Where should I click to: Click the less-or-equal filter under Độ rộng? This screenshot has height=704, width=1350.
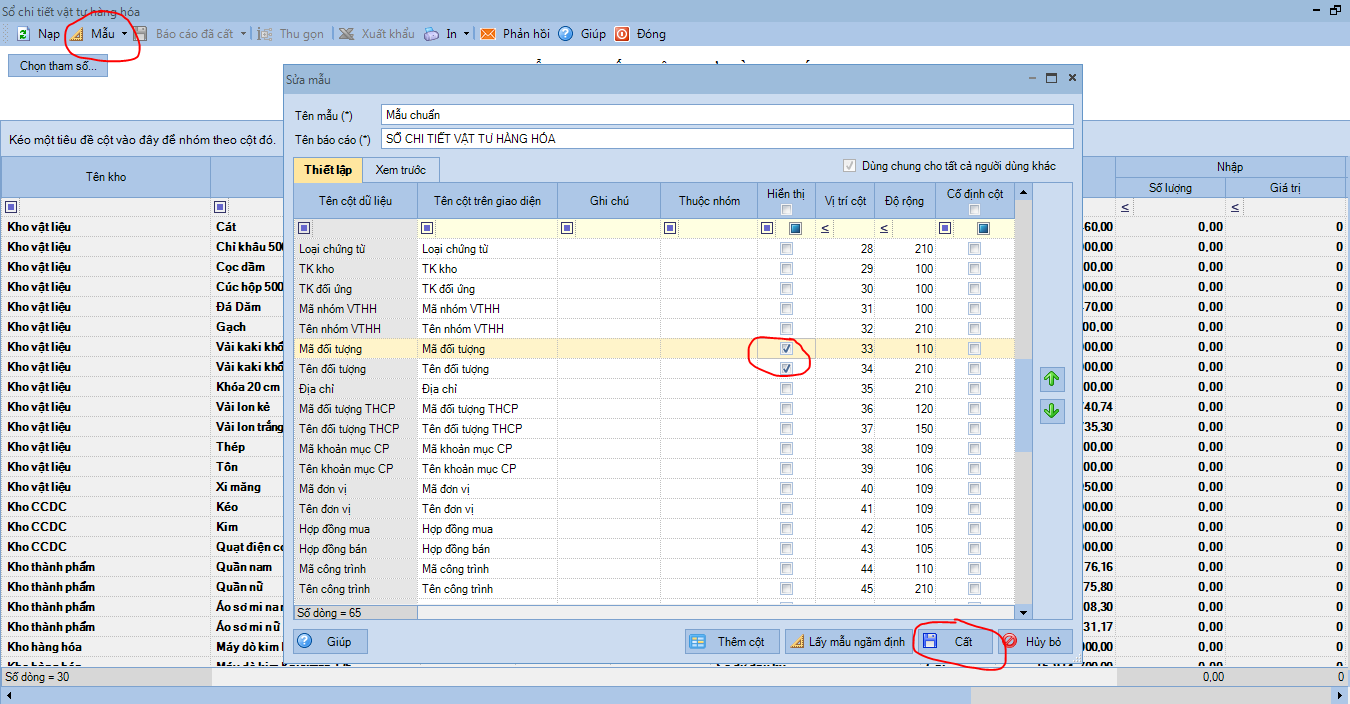[x=884, y=229]
